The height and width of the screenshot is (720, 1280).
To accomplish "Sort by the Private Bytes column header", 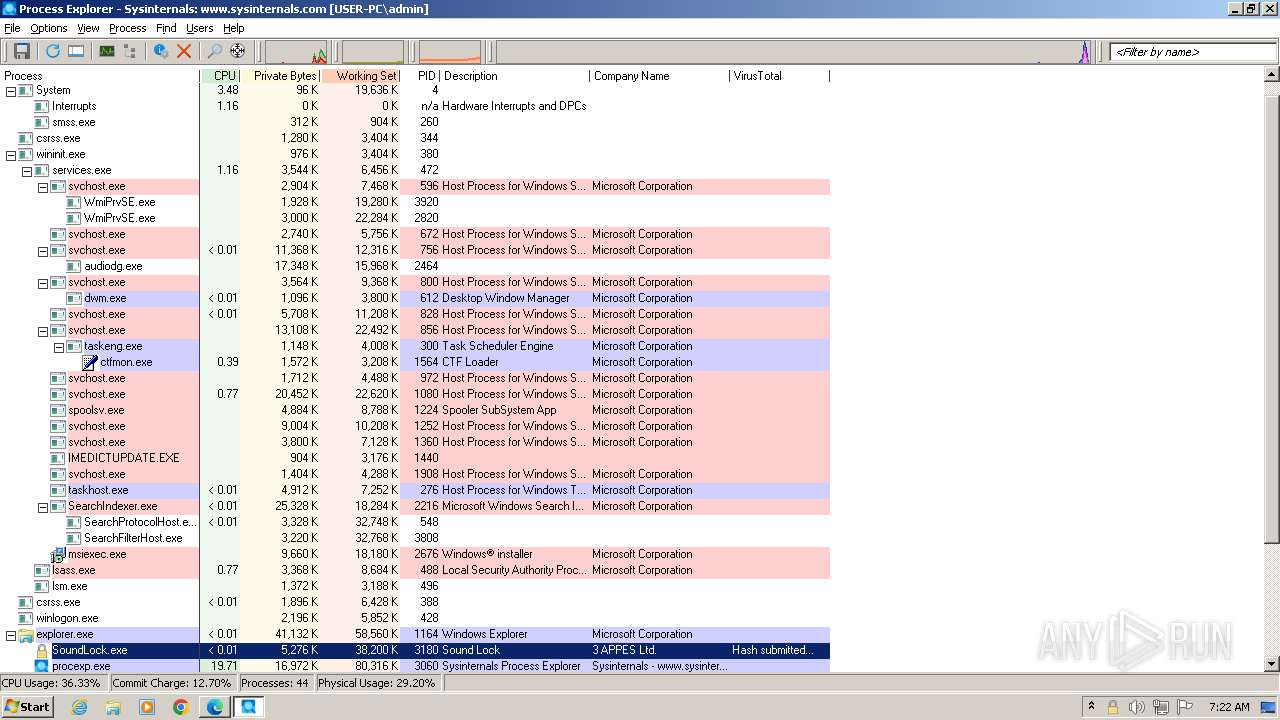I will click(280, 75).
